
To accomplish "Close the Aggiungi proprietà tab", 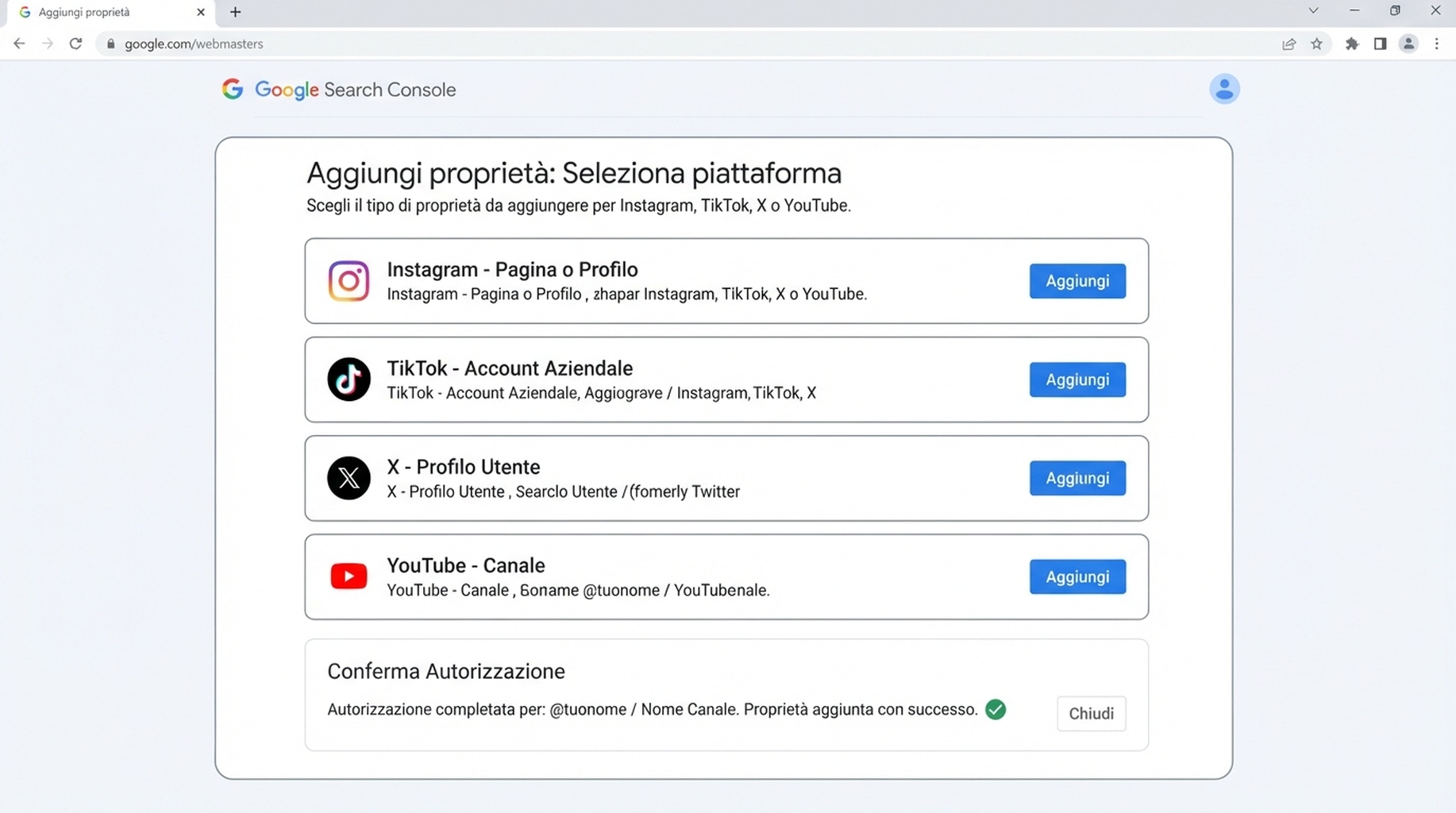I will click(200, 12).
